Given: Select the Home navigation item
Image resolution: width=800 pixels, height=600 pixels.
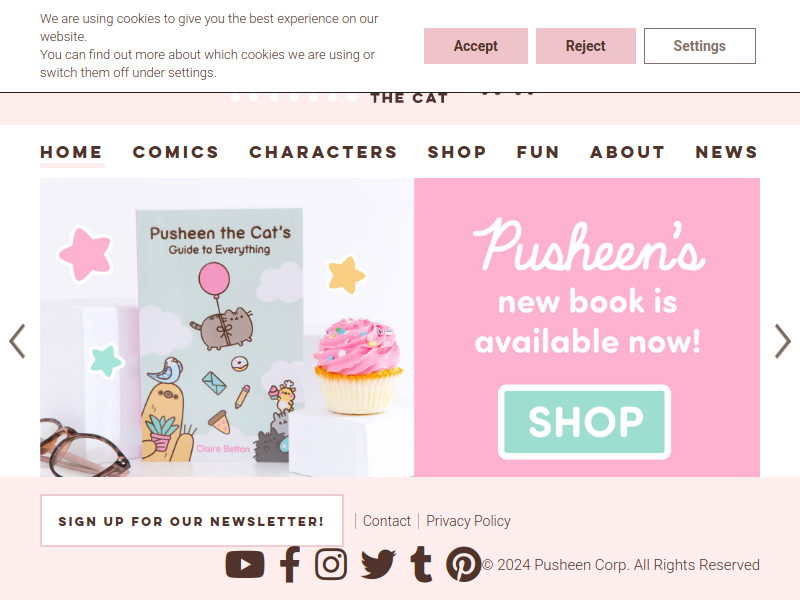Looking at the screenshot, I should (71, 152).
